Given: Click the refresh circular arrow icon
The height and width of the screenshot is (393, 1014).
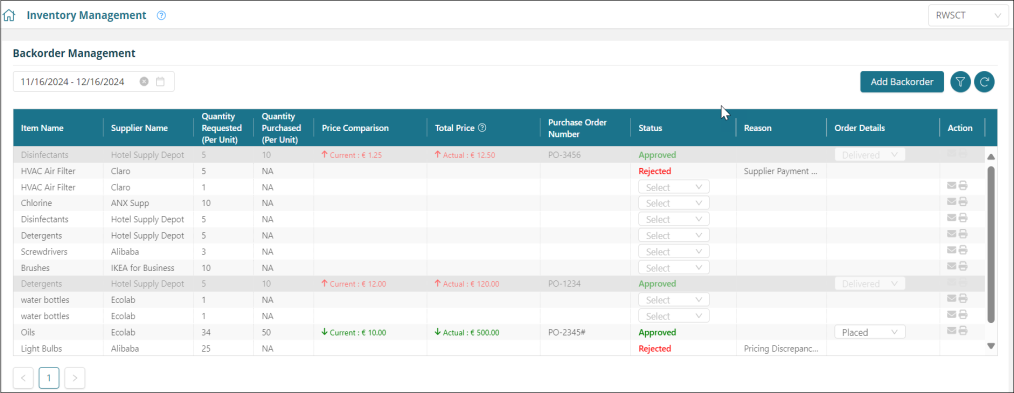Looking at the screenshot, I should click(x=984, y=81).
